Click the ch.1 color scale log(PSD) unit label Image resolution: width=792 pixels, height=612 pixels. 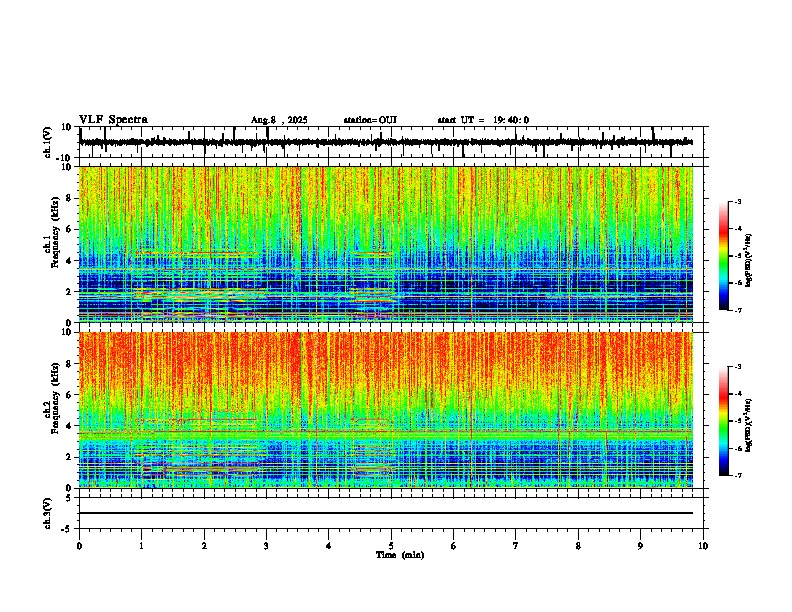pos(749,261)
